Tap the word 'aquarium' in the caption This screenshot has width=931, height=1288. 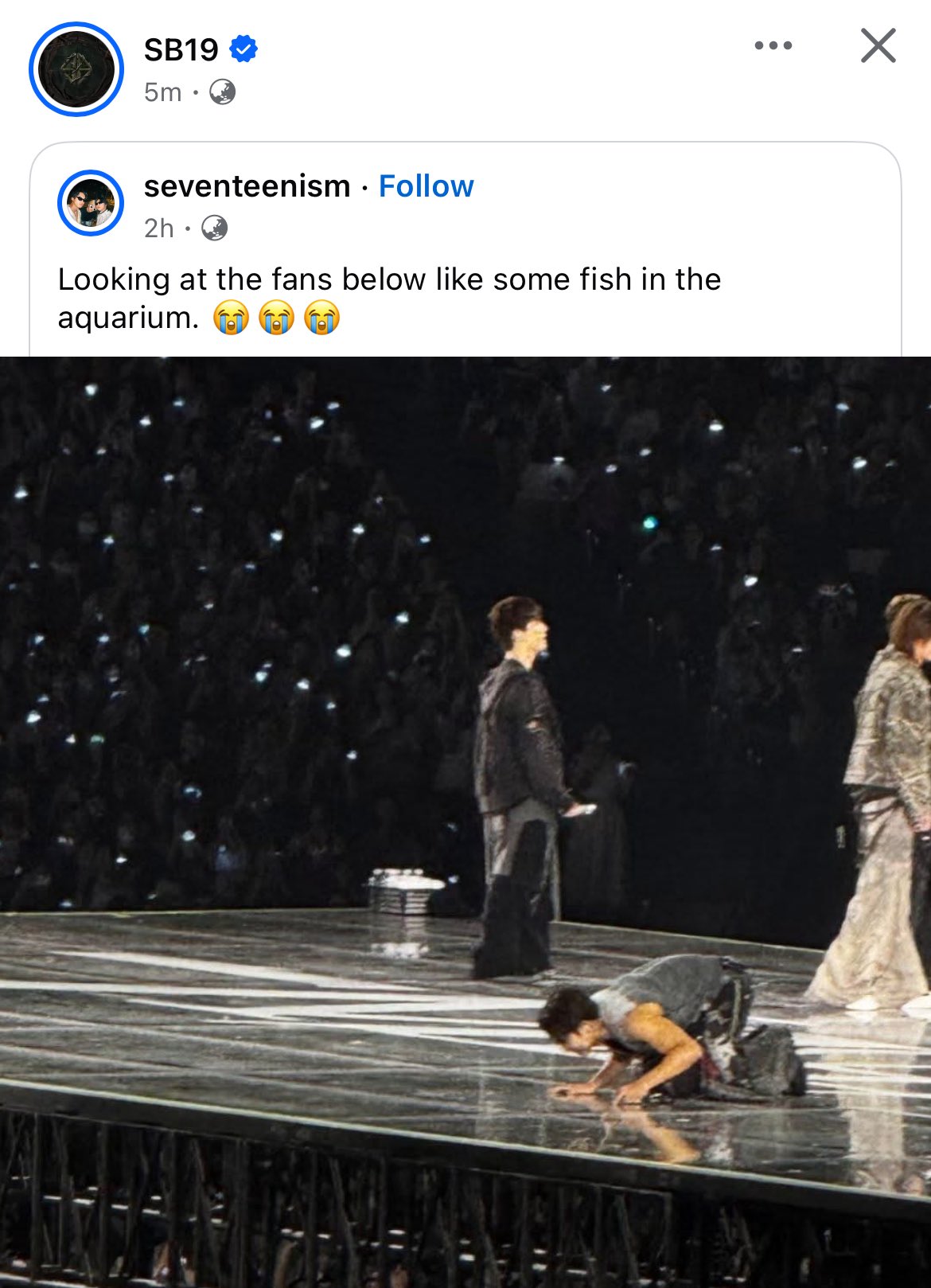click(x=127, y=318)
